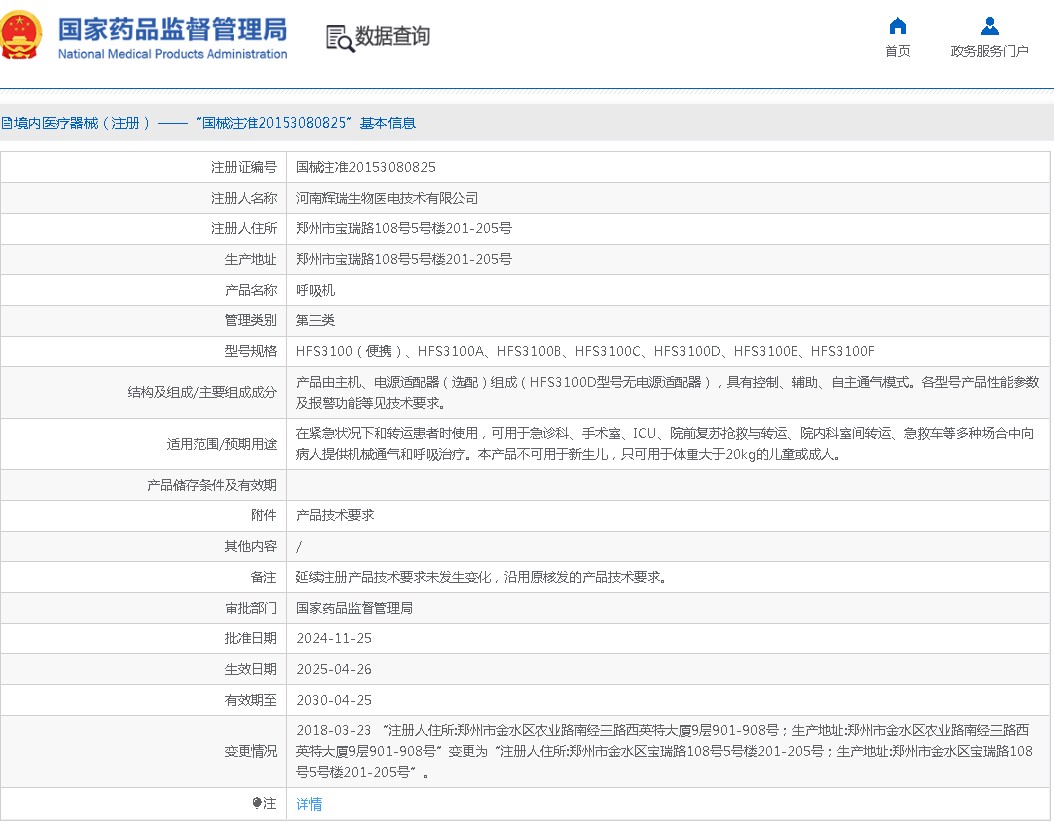The height and width of the screenshot is (822, 1054).
Task: Click the approval date 2024-11-25
Action: (x=334, y=638)
